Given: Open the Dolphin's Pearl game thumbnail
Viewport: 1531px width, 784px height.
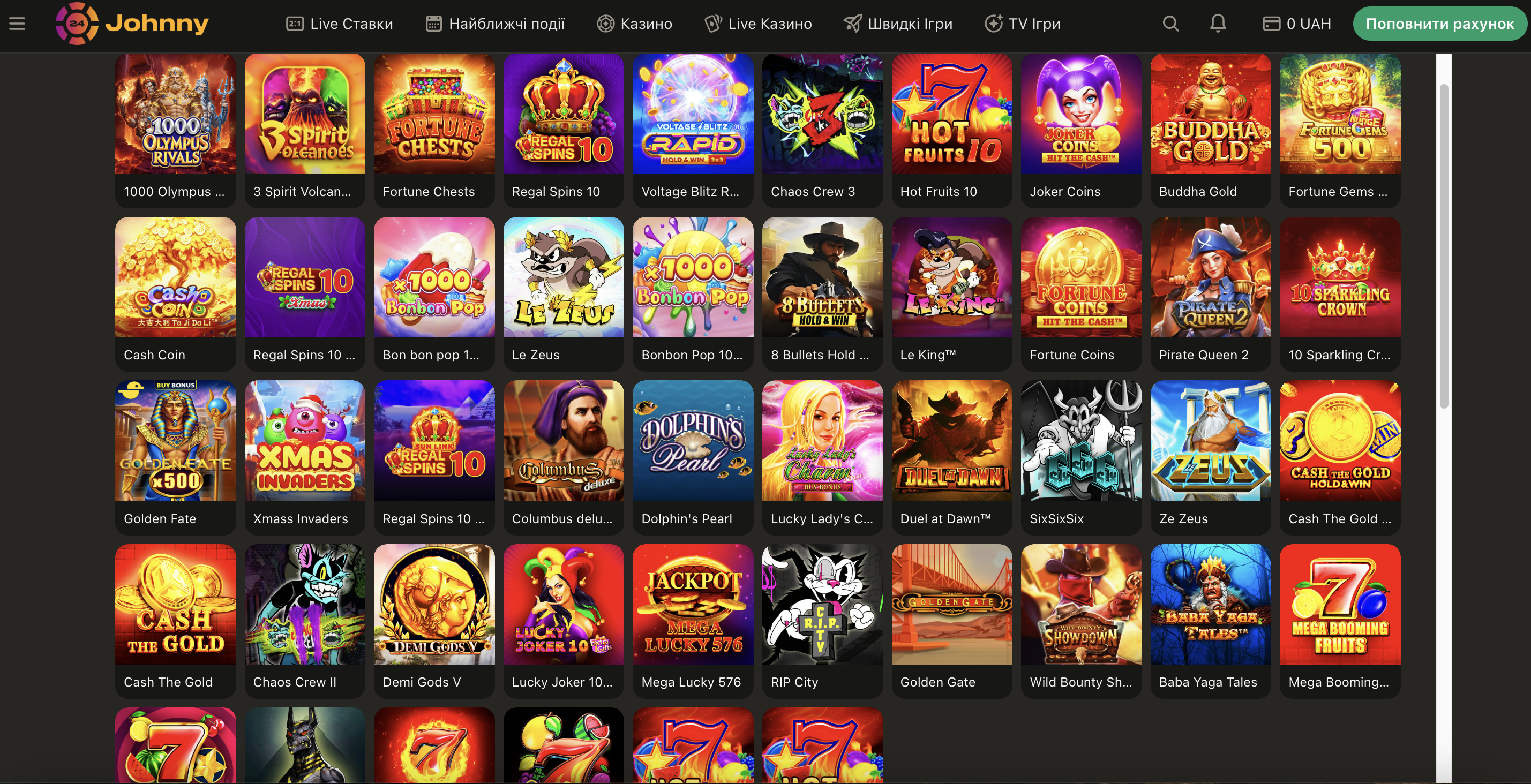Looking at the screenshot, I should point(693,441).
